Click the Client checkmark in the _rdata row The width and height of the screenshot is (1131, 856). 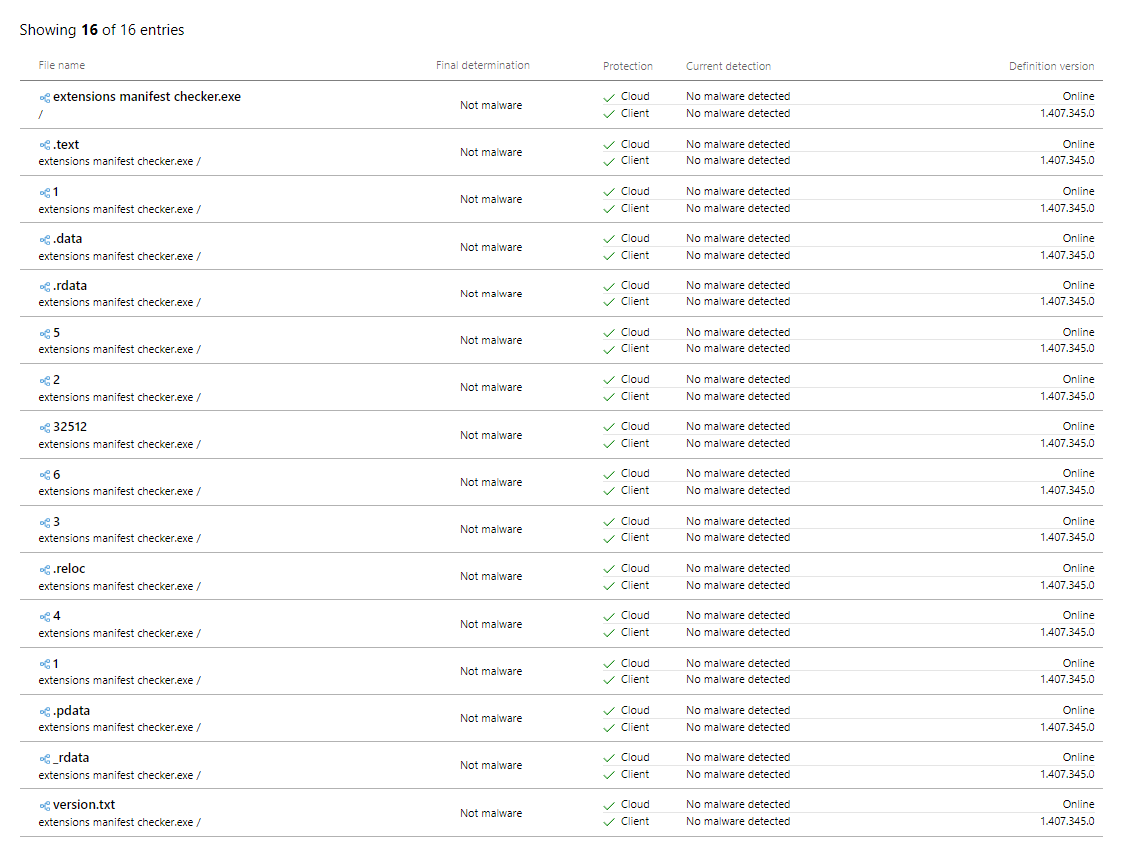[x=609, y=775]
